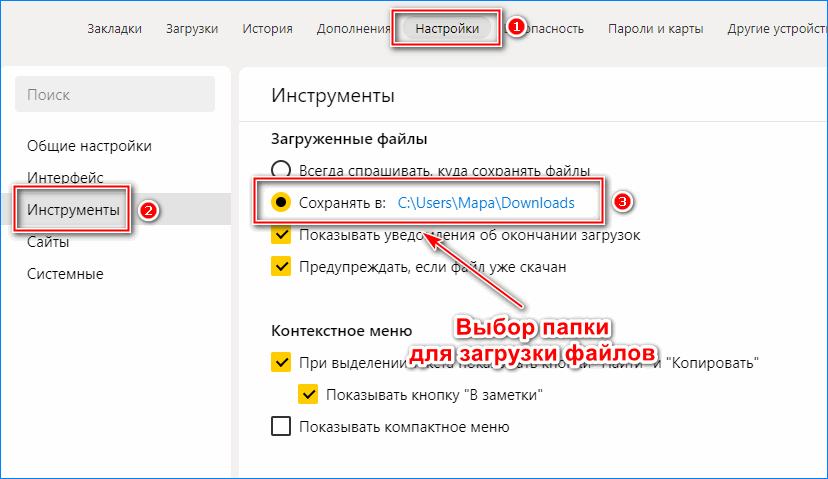Click the Поиск settings search field
Viewport: 828px width, 479px height.
(115, 94)
